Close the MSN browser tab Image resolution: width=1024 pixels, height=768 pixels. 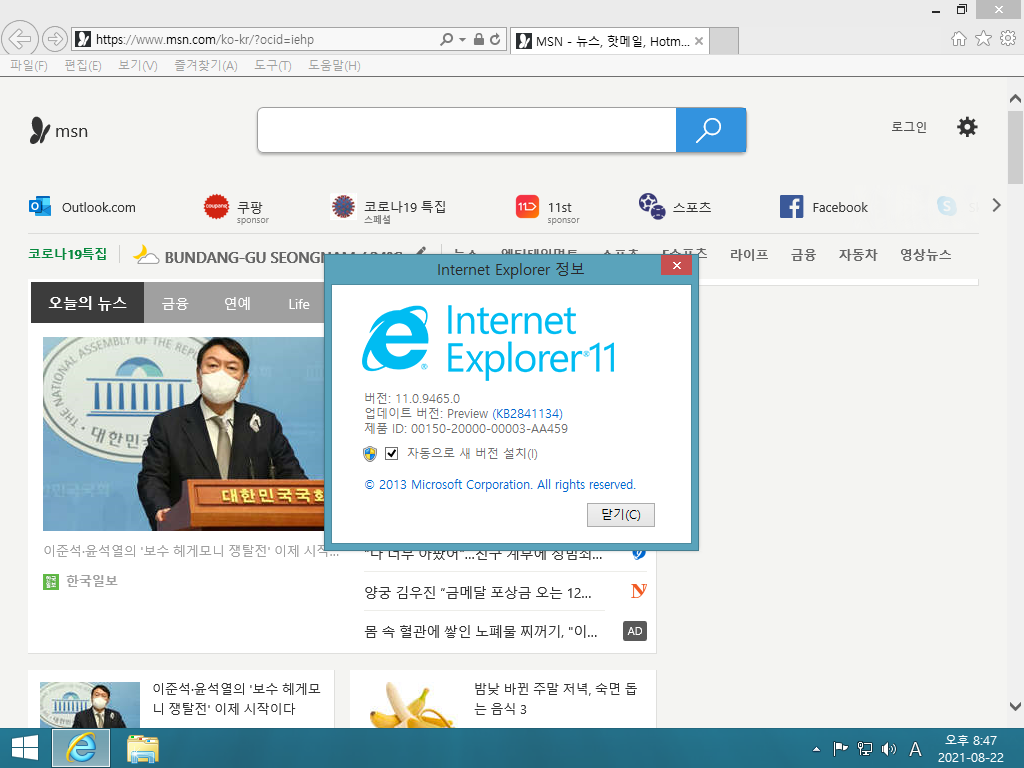tap(699, 41)
